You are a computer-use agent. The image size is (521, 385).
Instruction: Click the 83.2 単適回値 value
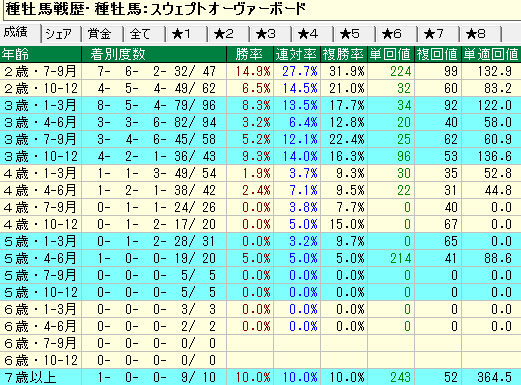coord(498,88)
